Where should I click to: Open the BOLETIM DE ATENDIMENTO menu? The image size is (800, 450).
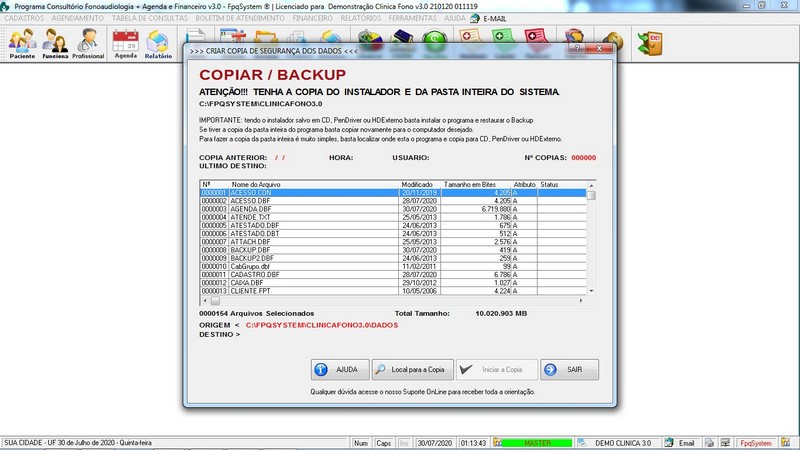(x=240, y=18)
